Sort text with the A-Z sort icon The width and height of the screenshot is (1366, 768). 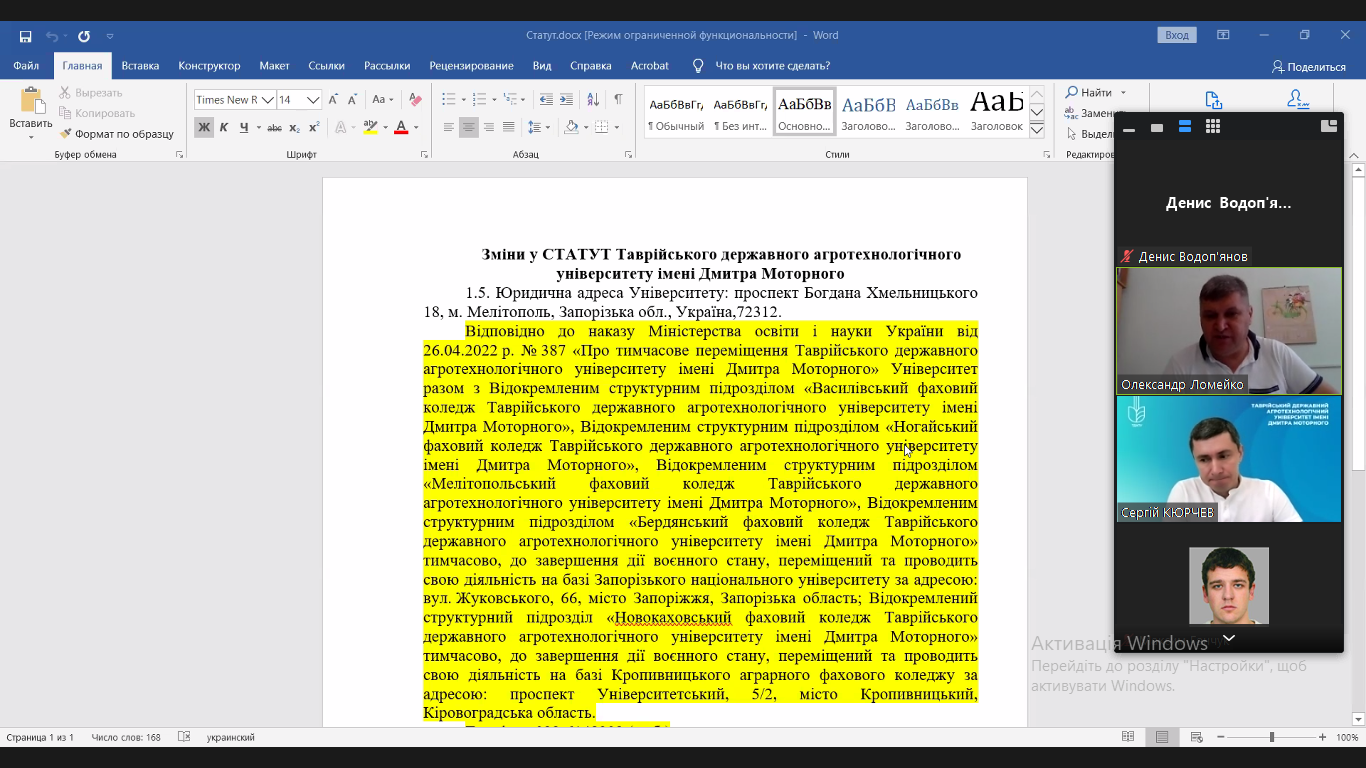[593, 100]
